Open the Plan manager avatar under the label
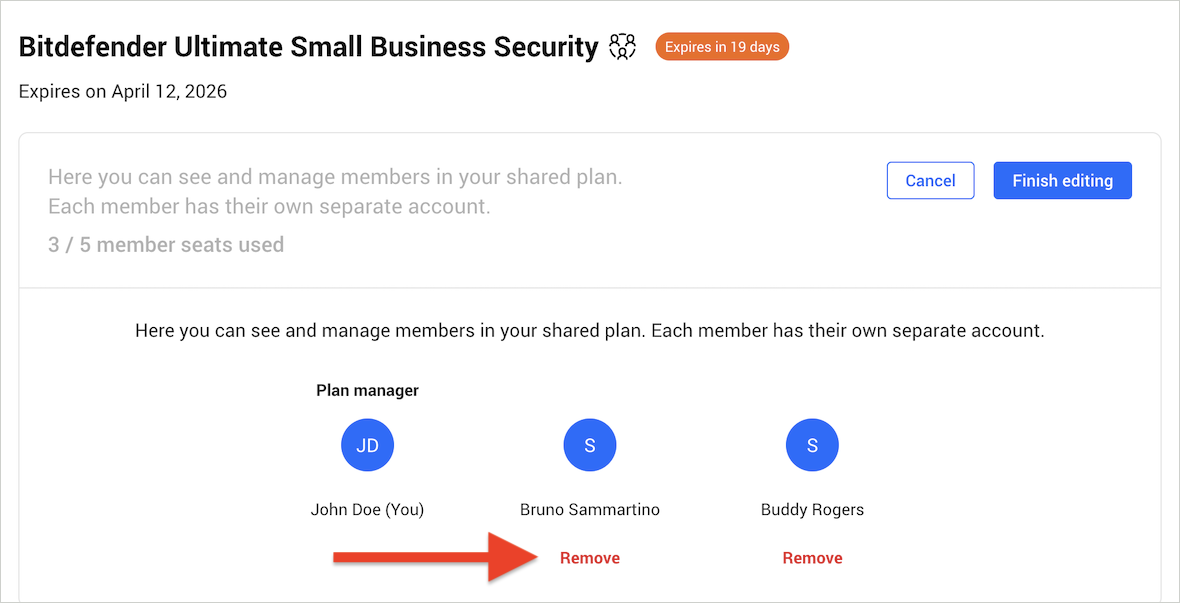 (x=367, y=445)
